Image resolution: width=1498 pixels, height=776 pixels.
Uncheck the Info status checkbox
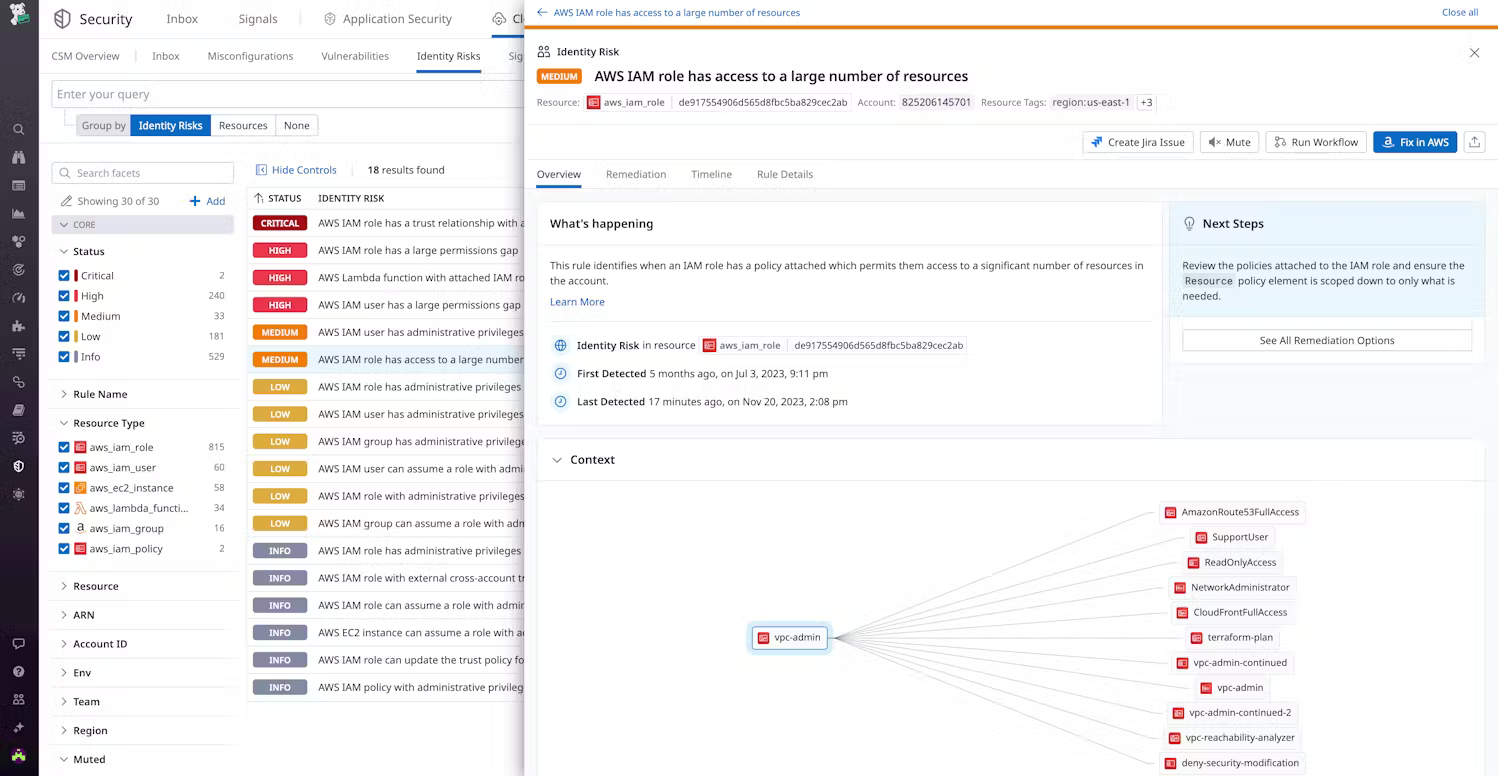(64, 357)
